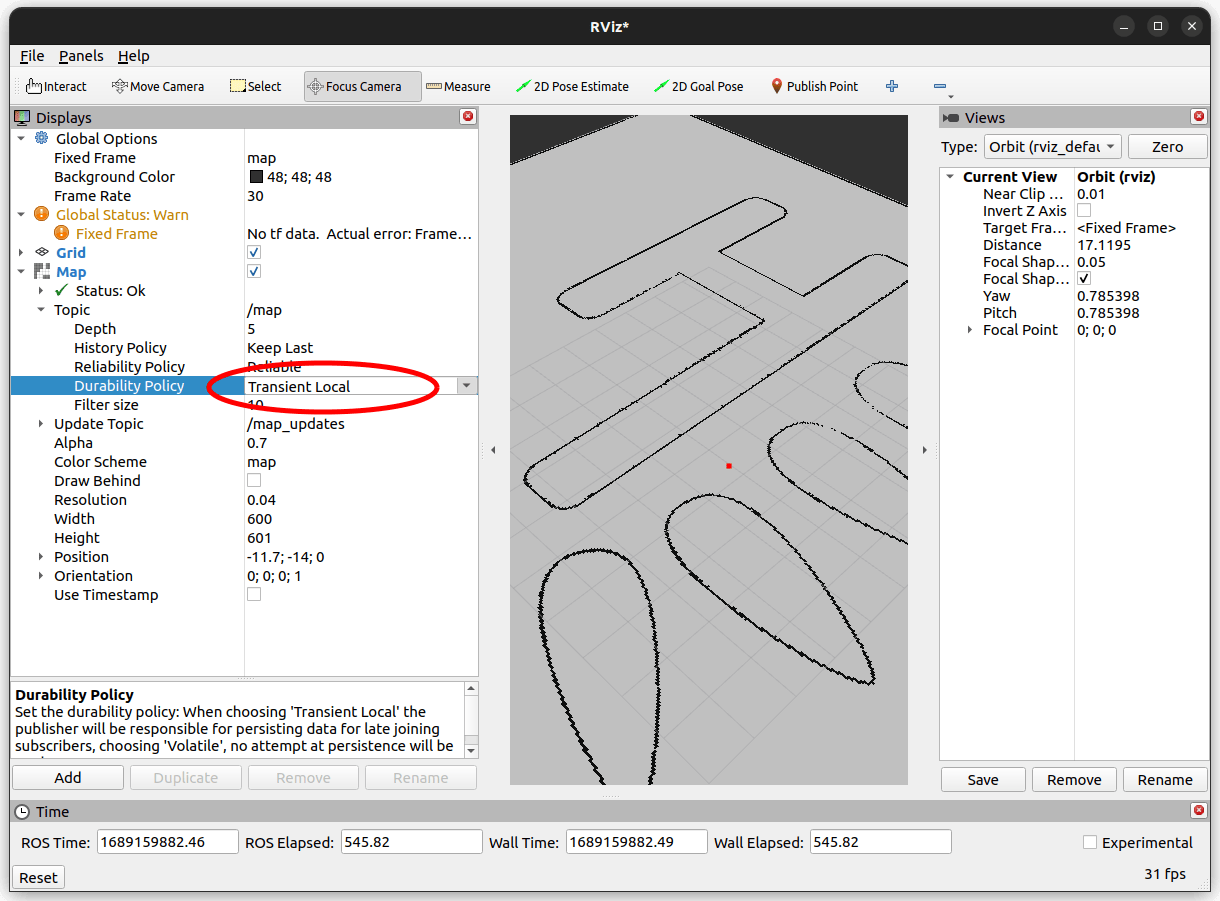Choose the Measure tool

tap(458, 86)
